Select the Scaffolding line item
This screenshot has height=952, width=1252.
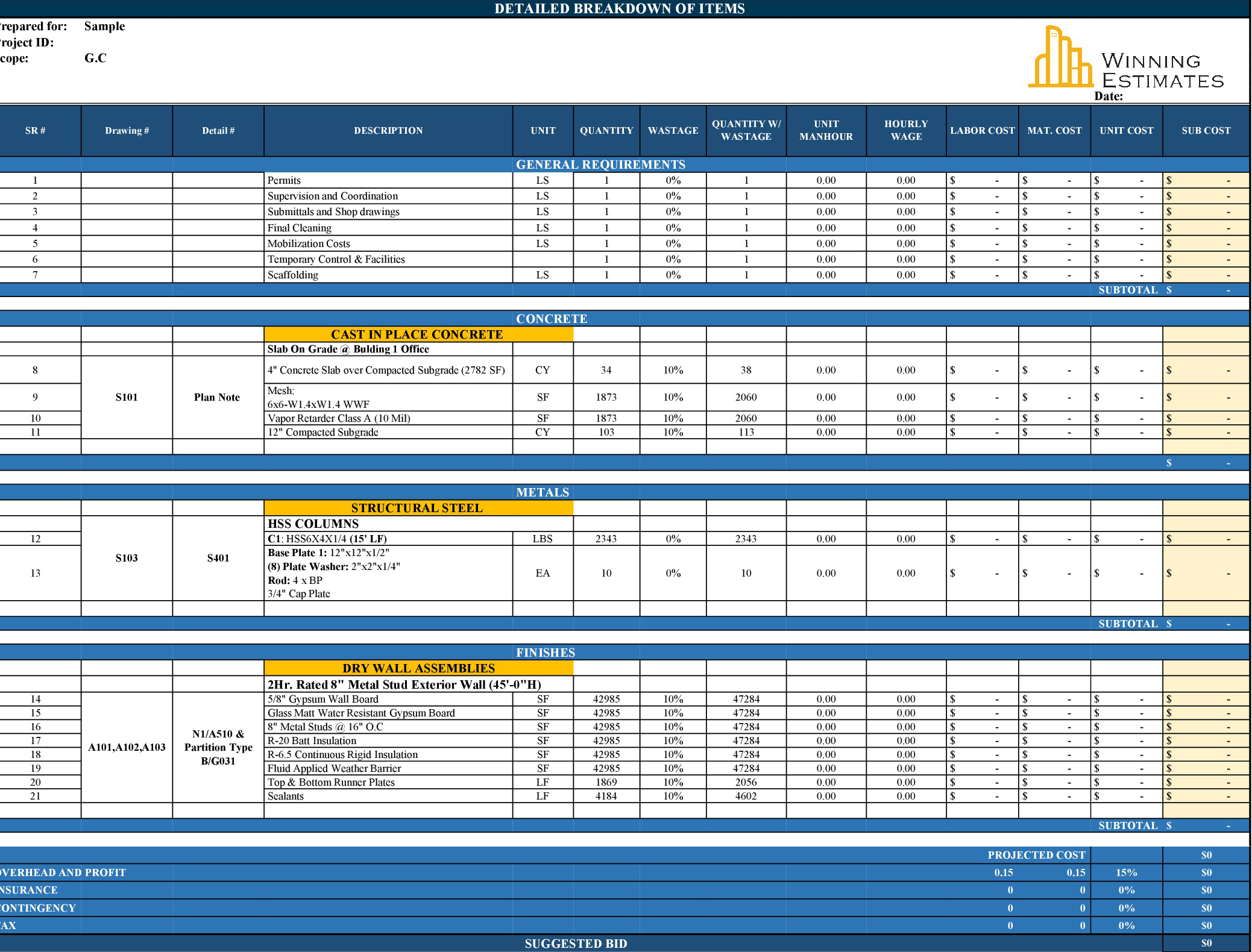tap(293, 275)
